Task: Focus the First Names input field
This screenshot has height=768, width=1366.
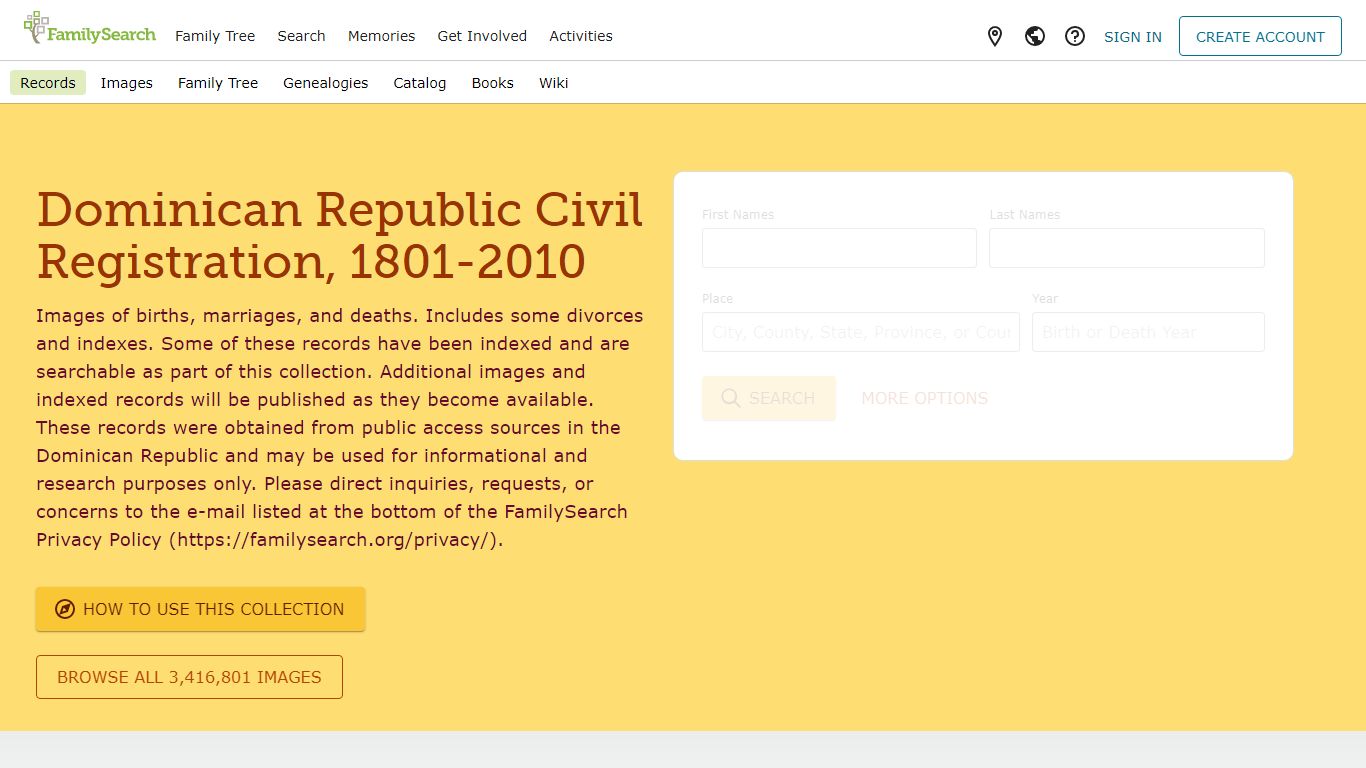Action: (x=839, y=248)
